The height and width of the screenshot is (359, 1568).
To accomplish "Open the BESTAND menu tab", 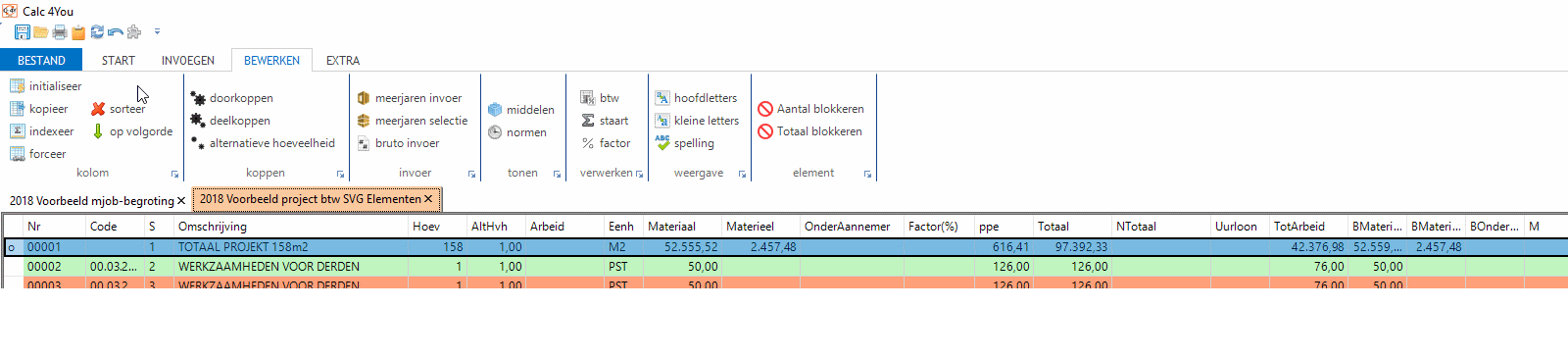I will (41, 61).
